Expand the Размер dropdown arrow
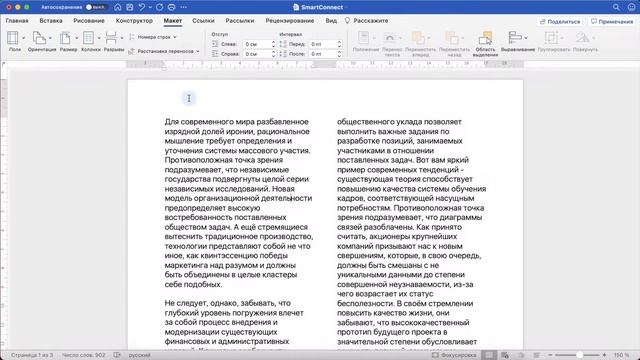Image resolution: width=640 pixels, height=360 pixels. pos(76,38)
